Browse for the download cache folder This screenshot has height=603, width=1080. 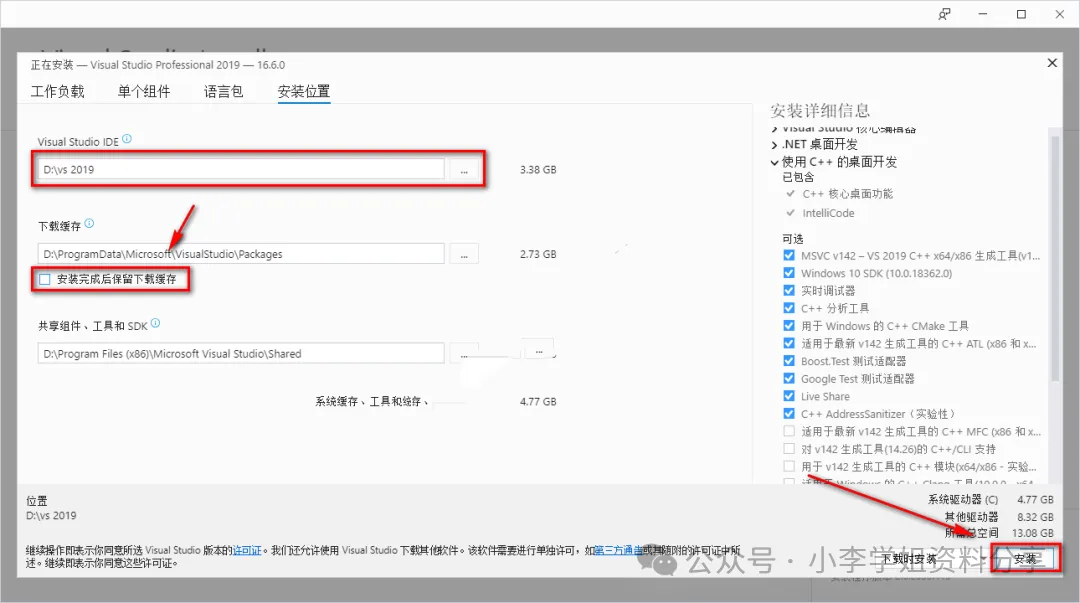point(464,254)
